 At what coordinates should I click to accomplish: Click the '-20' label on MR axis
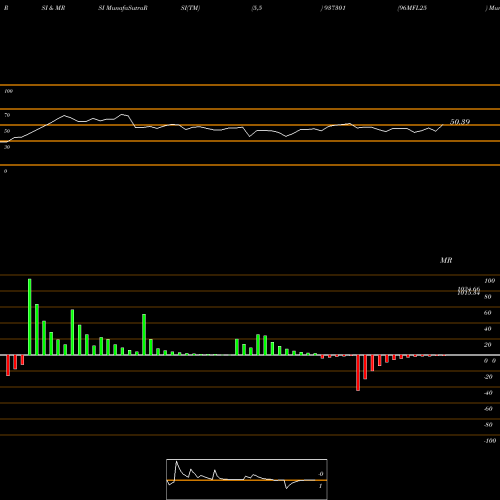pyautogui.click(x=488, y=377)
